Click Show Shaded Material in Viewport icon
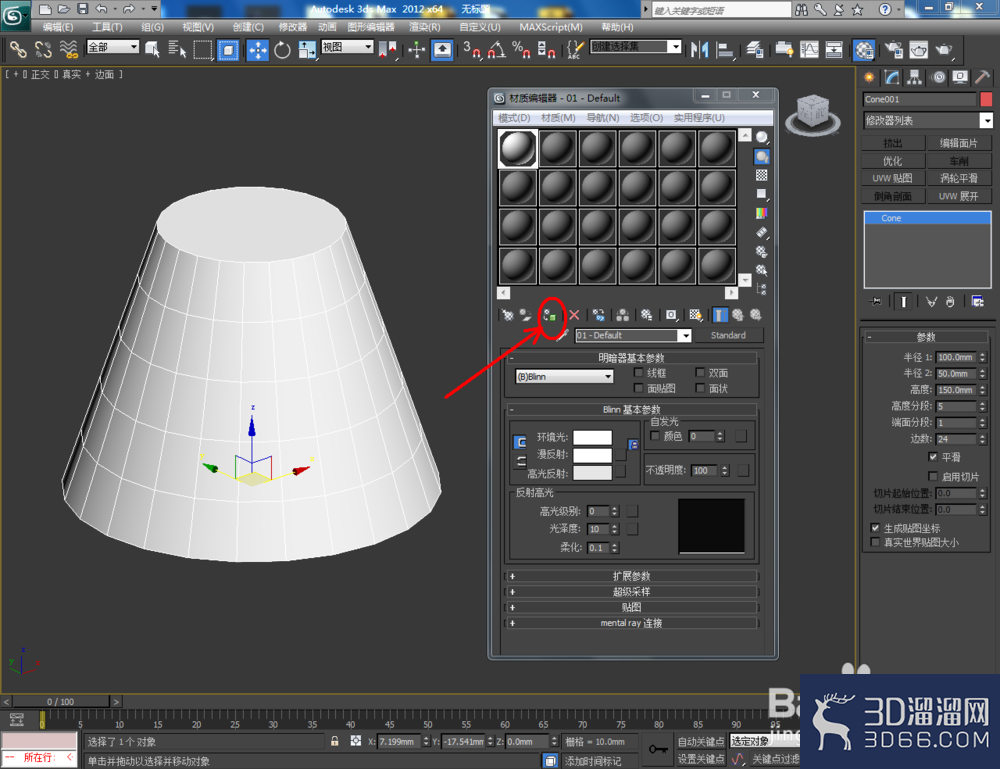 point(695,315)
